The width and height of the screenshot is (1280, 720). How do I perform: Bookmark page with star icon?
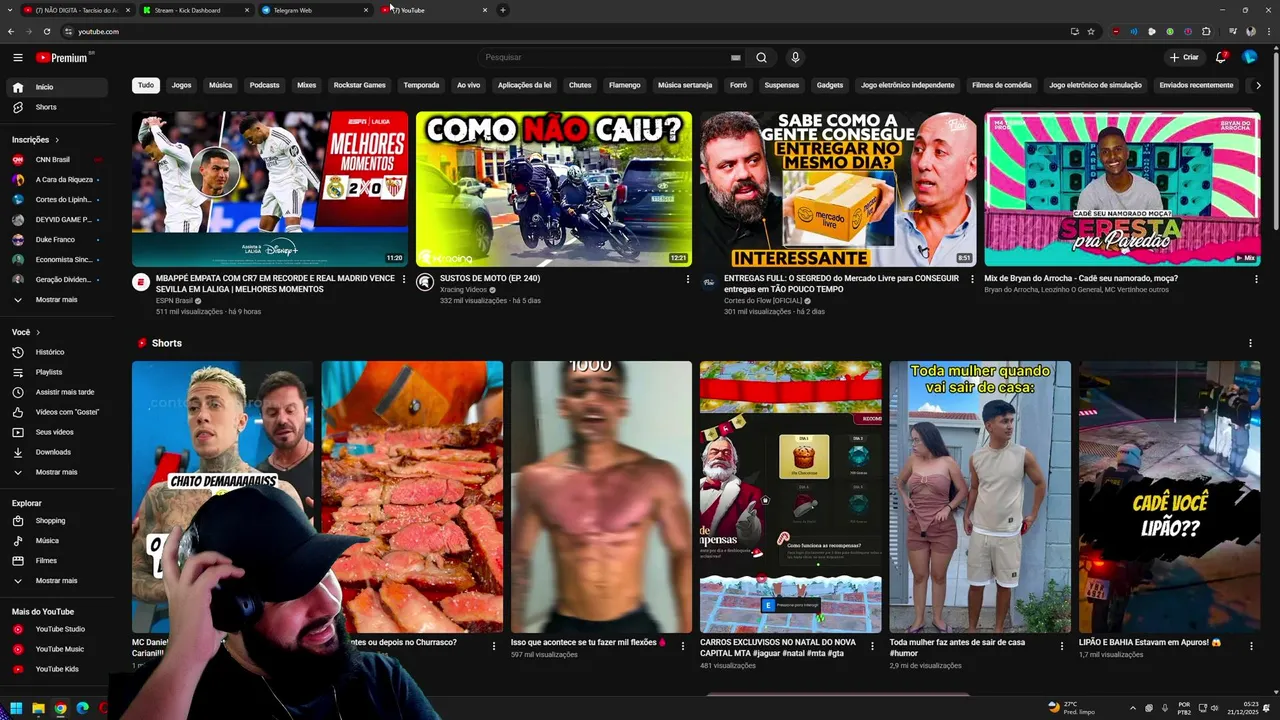pos(1091,31)
